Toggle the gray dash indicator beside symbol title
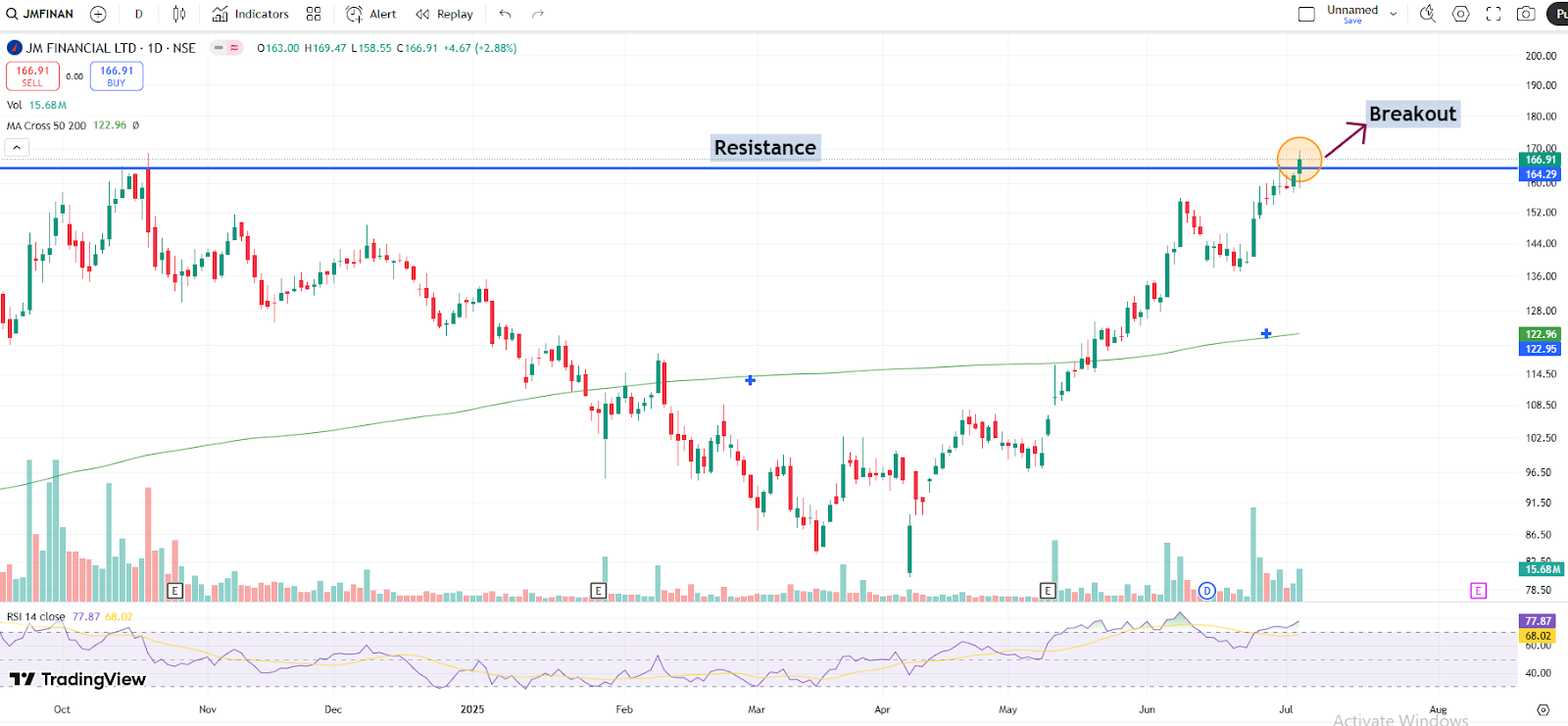1568x726 pixels. (x=219, y=47)
